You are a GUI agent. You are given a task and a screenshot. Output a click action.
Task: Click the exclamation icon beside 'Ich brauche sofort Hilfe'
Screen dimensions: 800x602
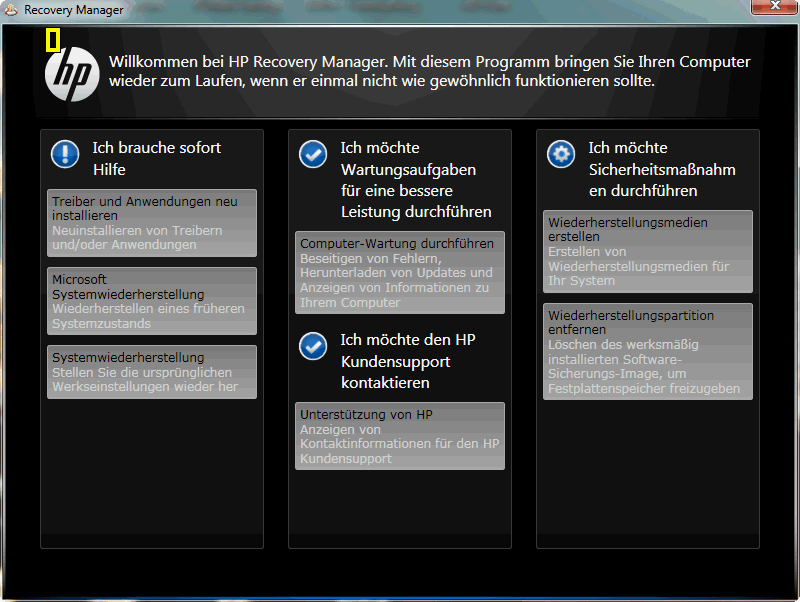tap(65, 154)
